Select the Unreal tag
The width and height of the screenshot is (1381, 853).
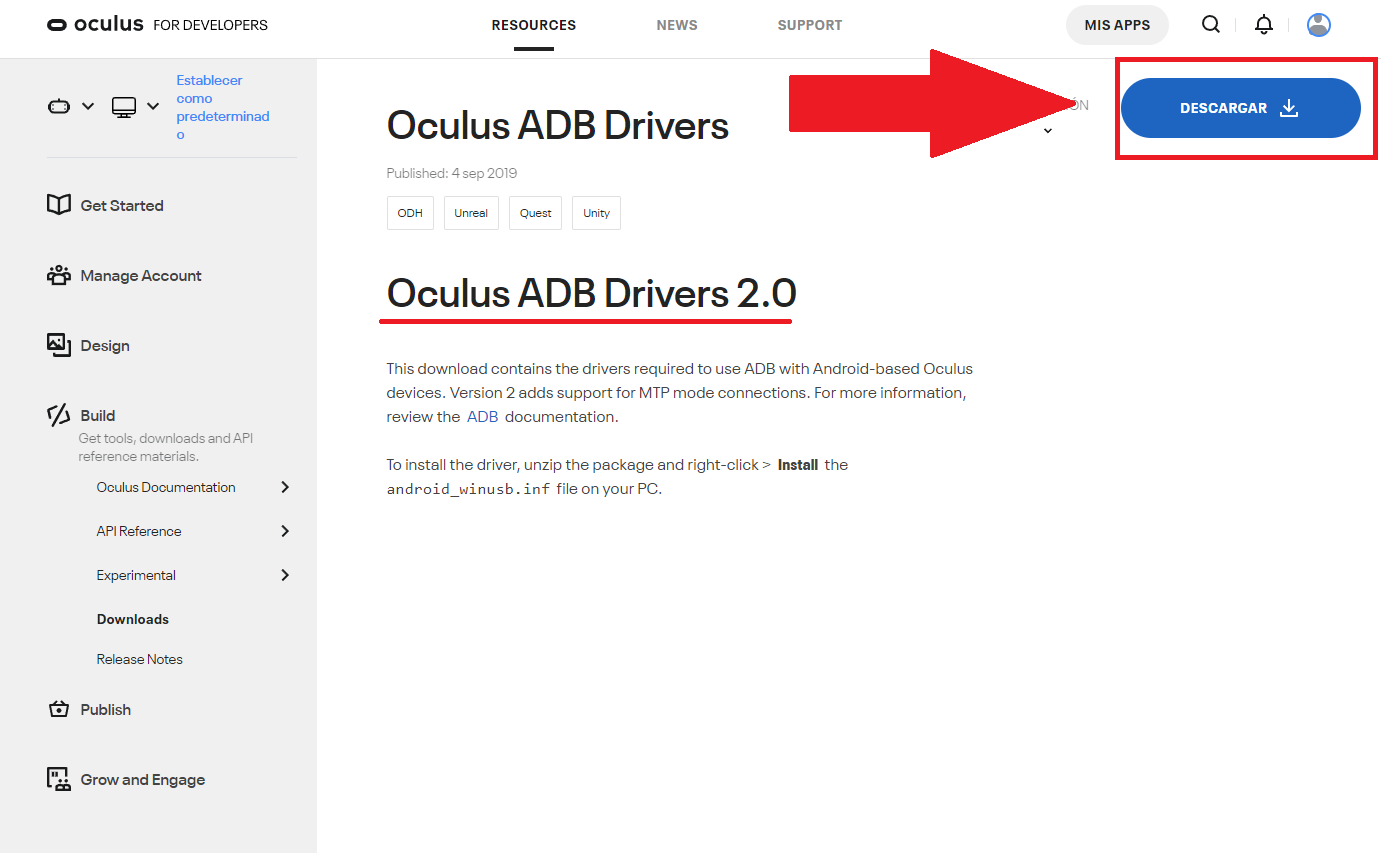[x=471, y=213]
